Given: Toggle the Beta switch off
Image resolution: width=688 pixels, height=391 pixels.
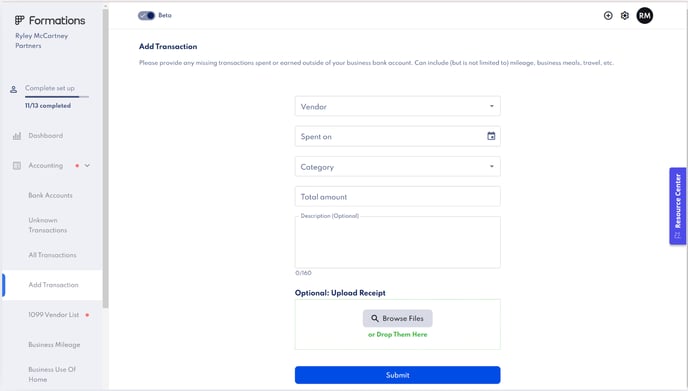Looking at the screenshot, I should point(147,15).
